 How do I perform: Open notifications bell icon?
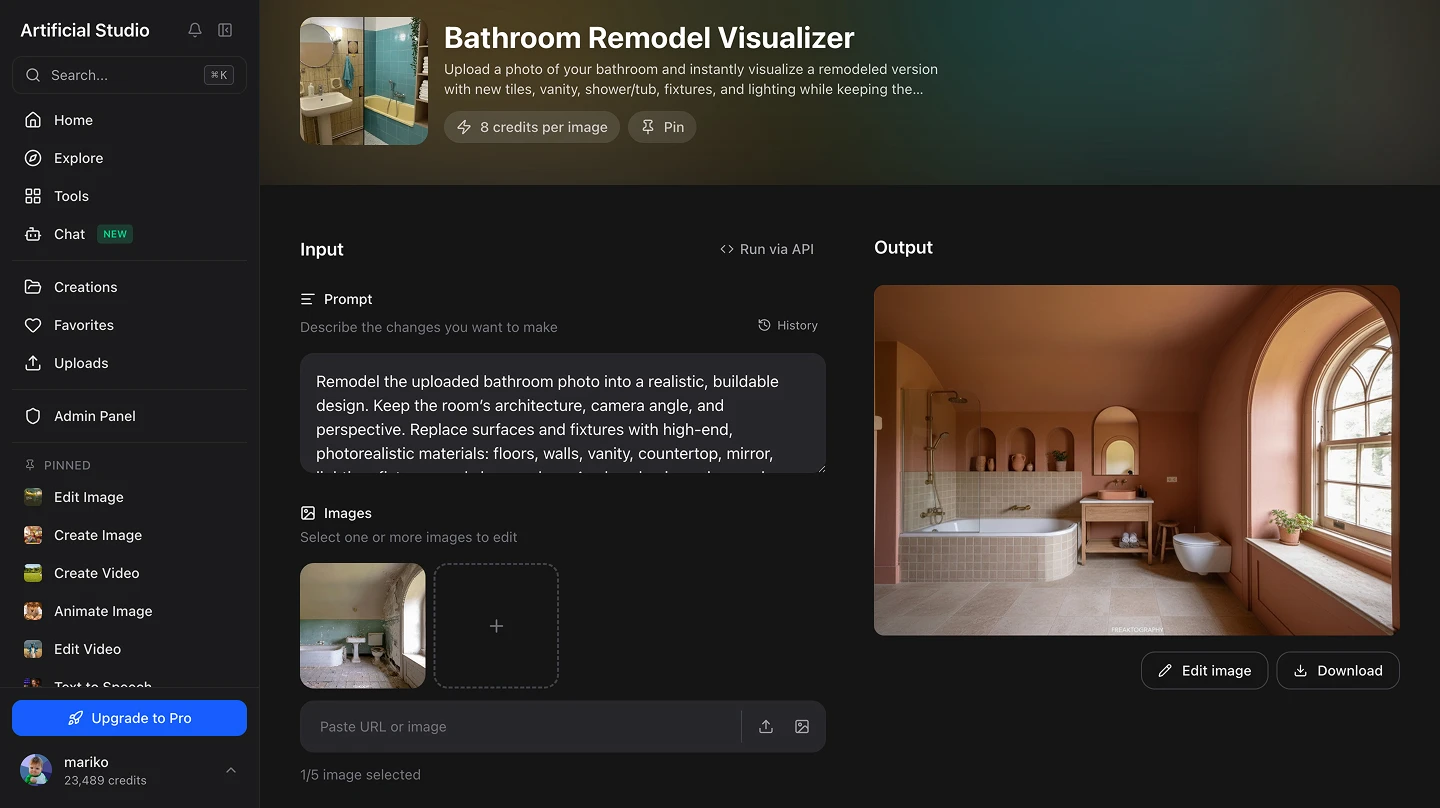[195, 30]
